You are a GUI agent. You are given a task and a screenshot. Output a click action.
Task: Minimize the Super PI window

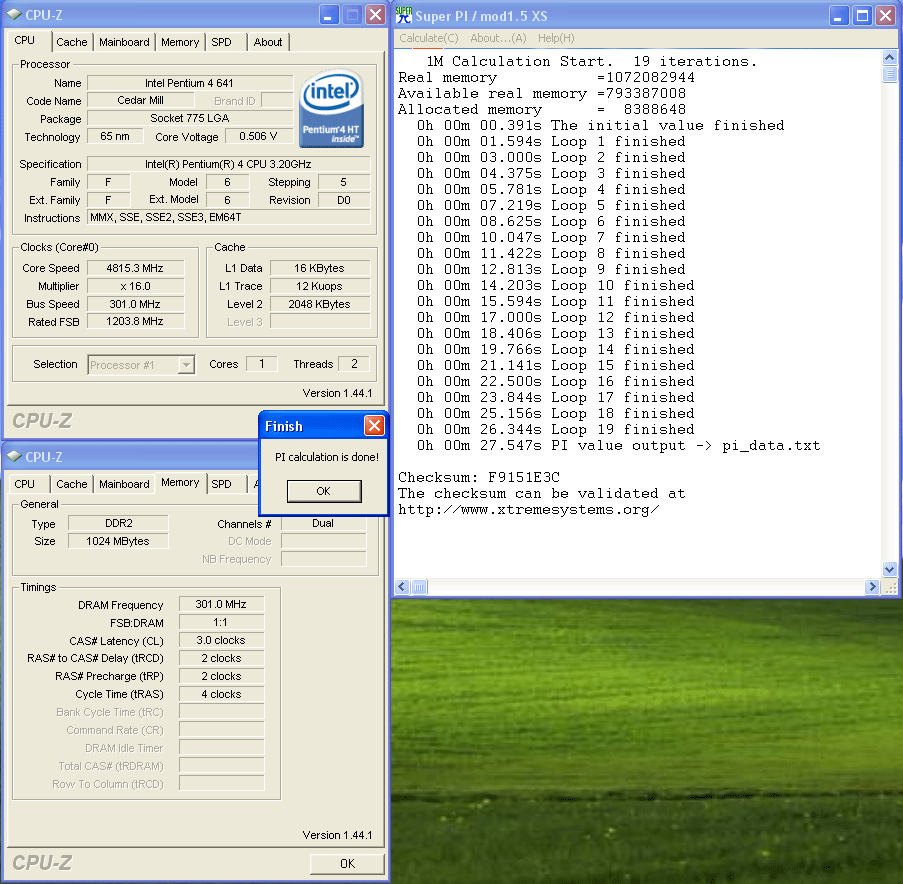838,16
